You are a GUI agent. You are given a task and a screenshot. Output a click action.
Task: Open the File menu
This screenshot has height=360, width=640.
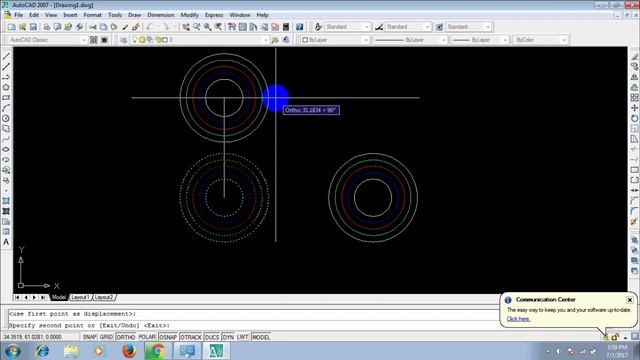(18, 15)
